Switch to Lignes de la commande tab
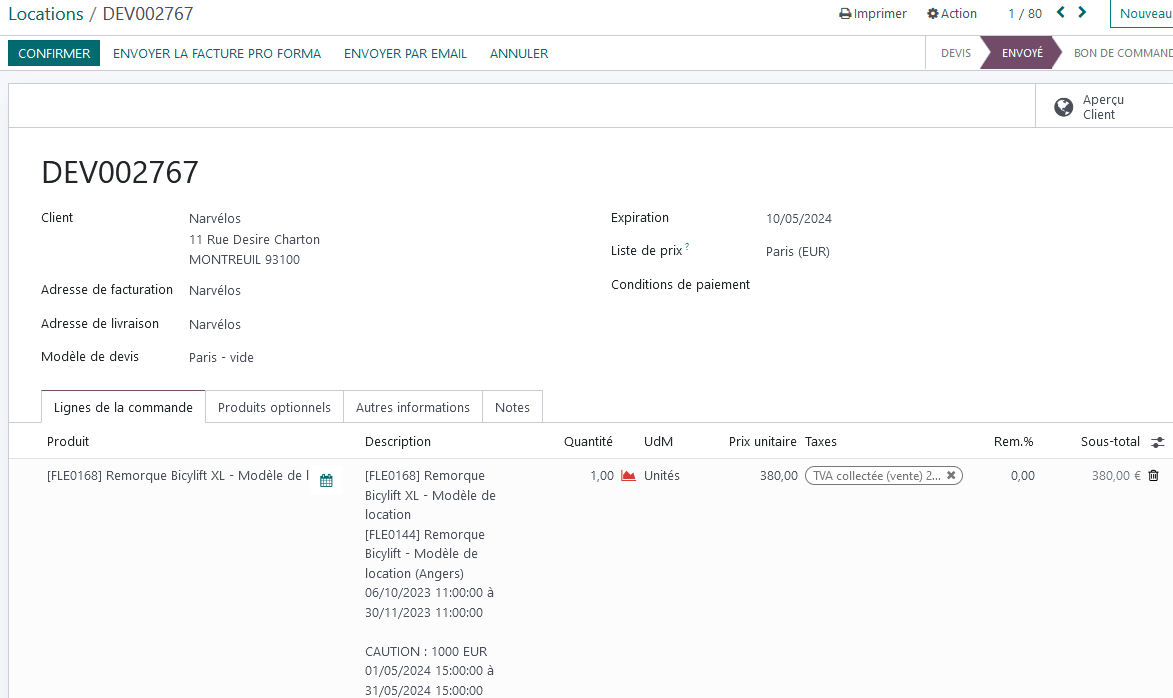 coord(123,407)
